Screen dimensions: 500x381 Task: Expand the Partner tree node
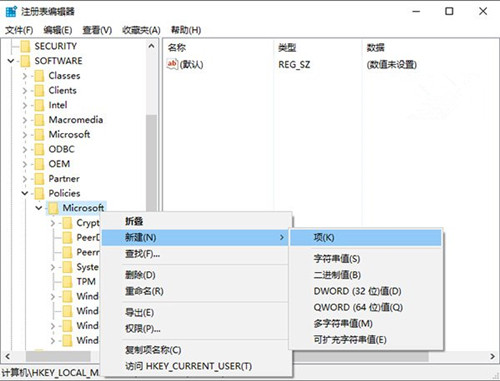(x=25, y=179)
